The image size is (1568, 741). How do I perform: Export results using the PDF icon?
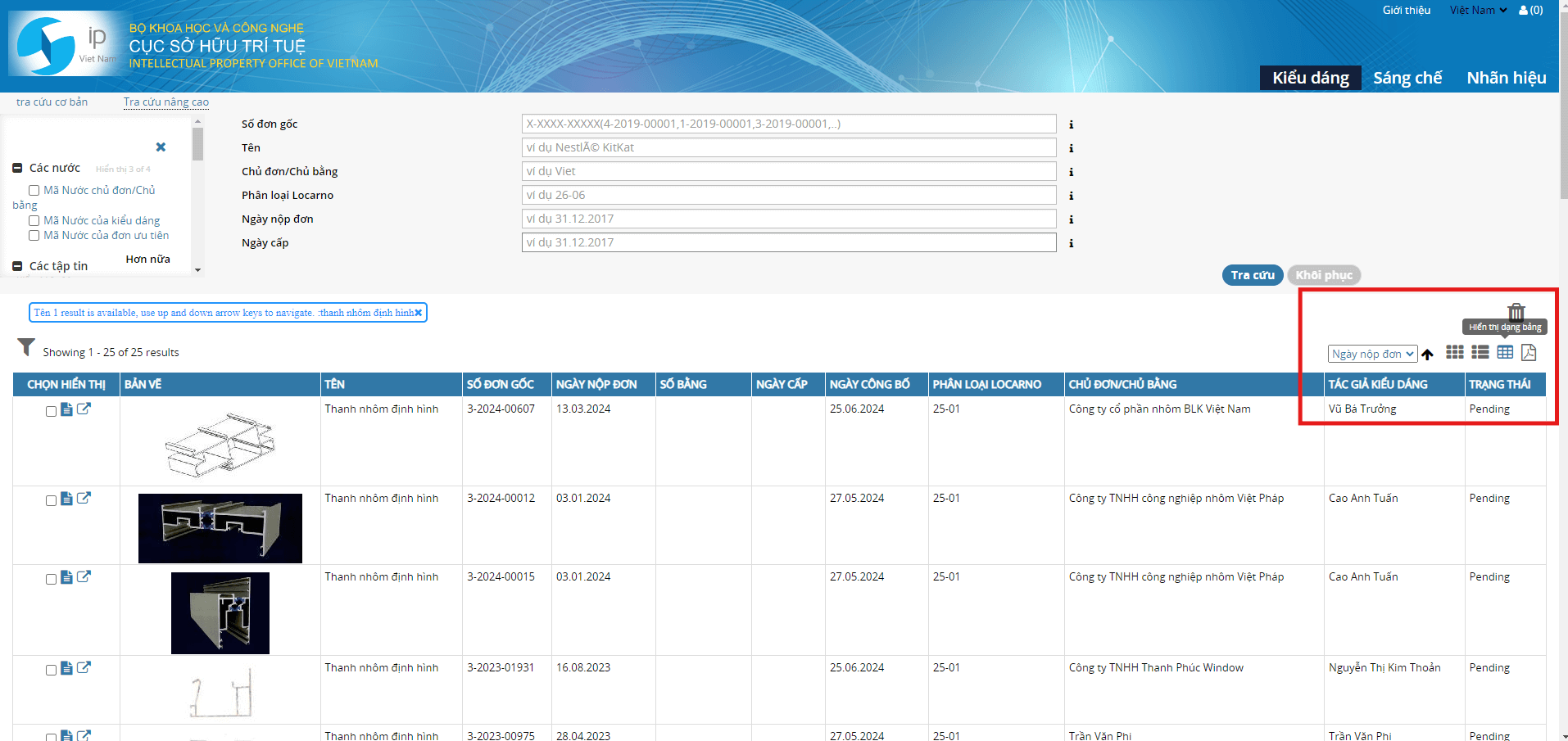coord(1529,352)
